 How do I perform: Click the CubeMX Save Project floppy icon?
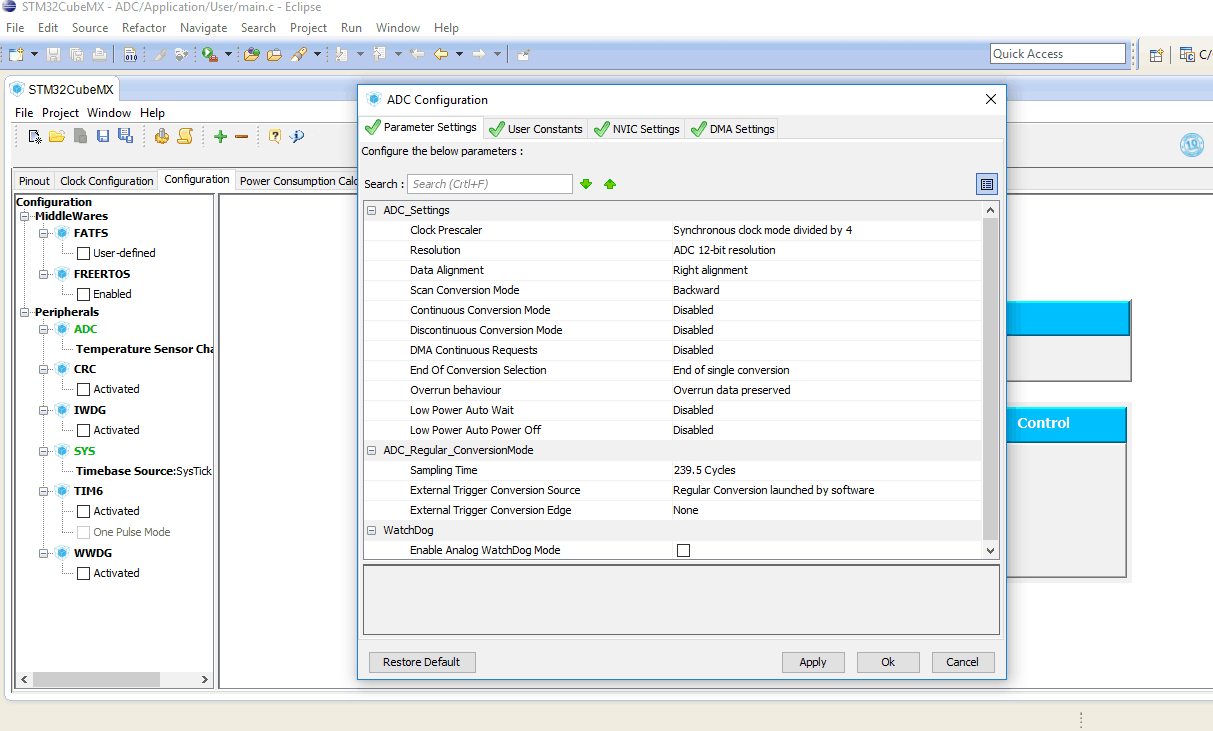click(103, 136)
